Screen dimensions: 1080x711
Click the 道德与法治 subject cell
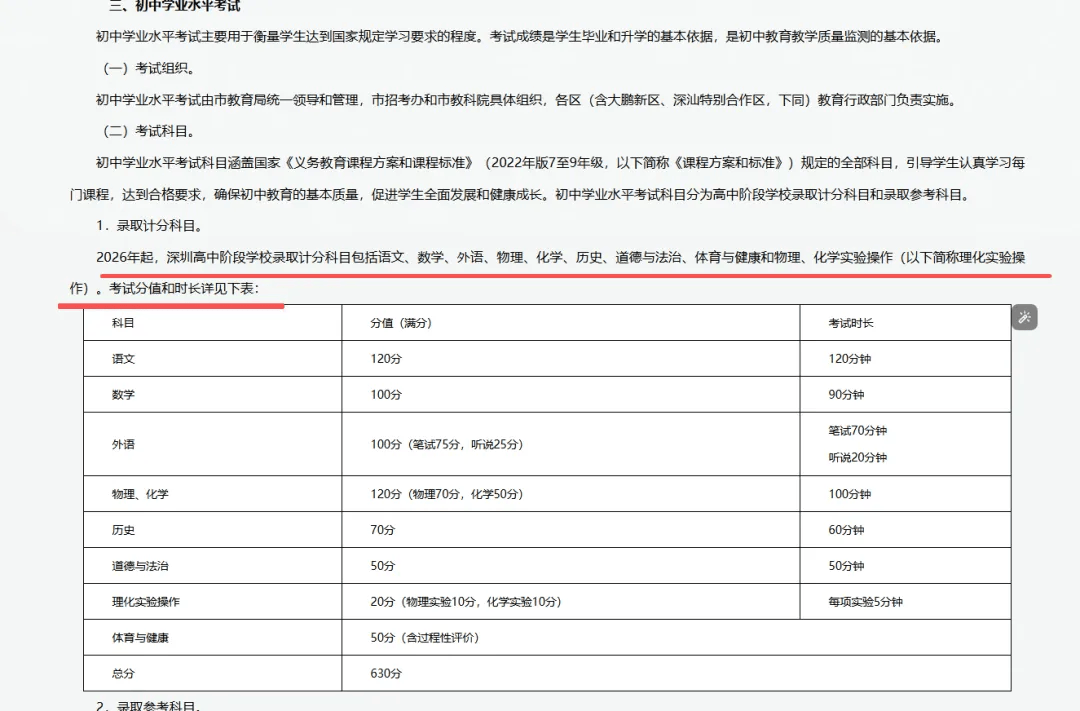click(212, 566)
